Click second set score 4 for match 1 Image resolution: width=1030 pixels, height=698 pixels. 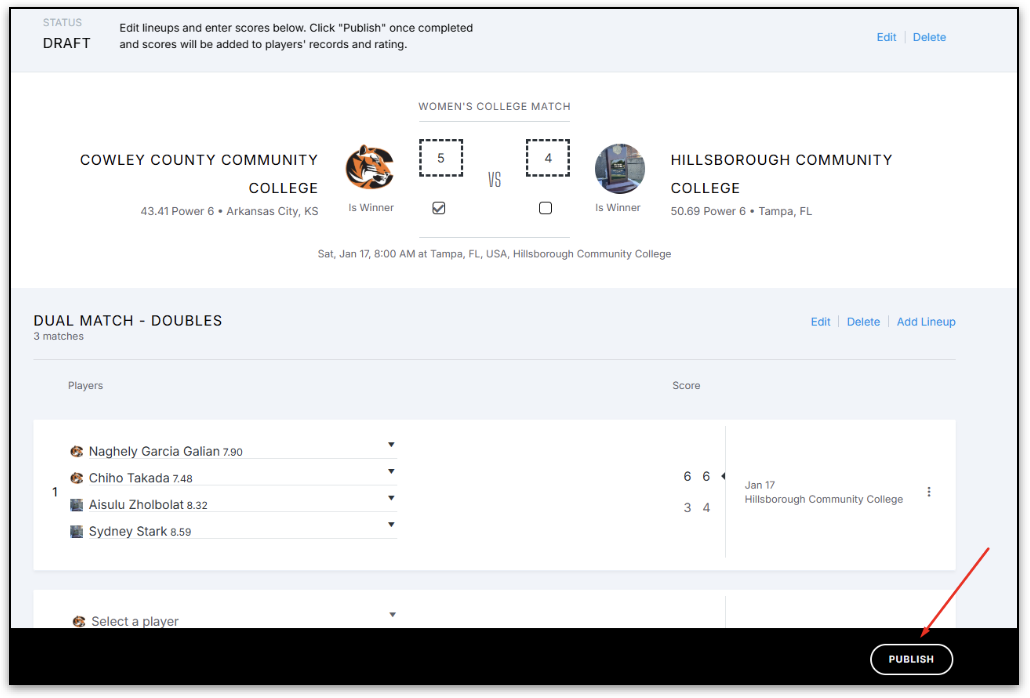click(x=706, y=508)
